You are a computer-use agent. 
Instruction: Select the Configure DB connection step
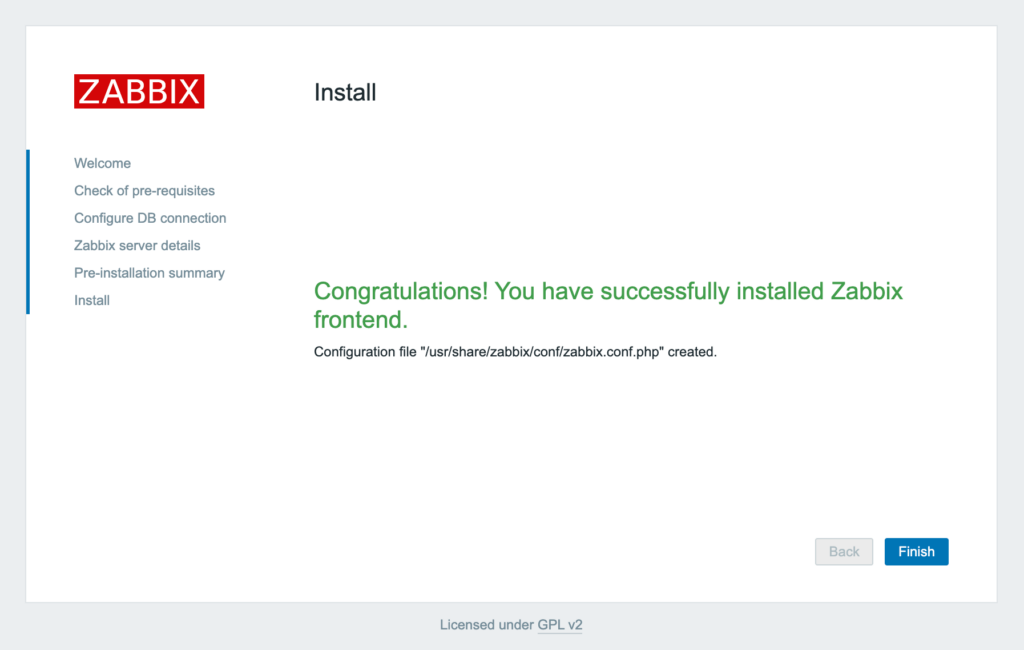click(x=150, y=217)
